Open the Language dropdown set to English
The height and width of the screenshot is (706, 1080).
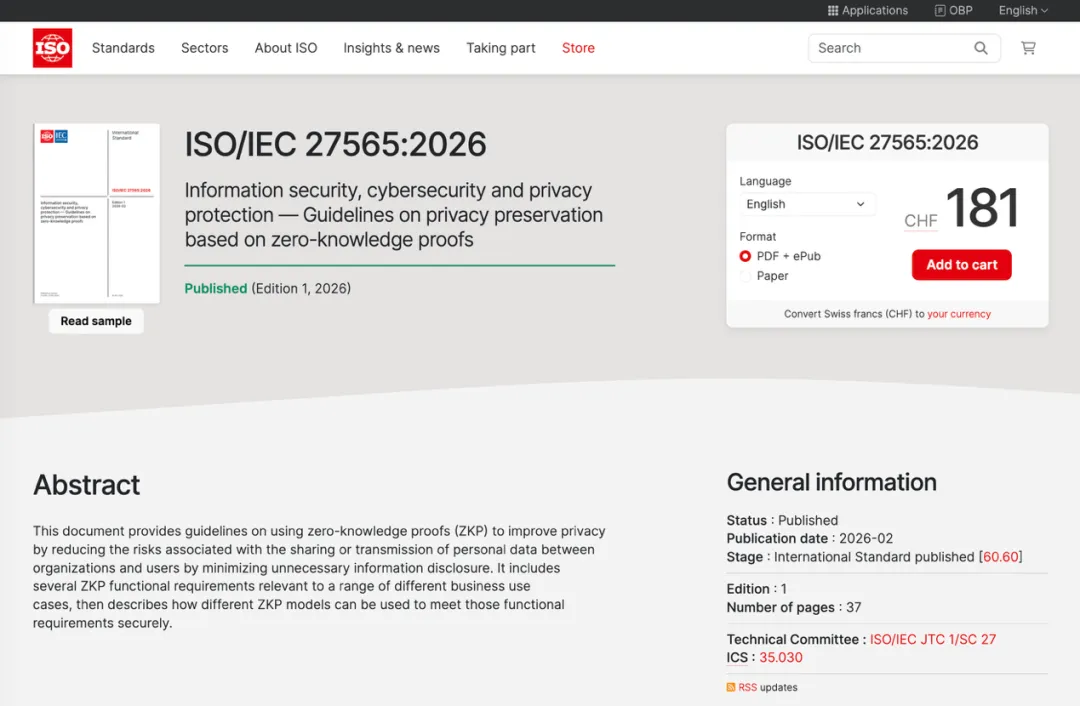806,204
